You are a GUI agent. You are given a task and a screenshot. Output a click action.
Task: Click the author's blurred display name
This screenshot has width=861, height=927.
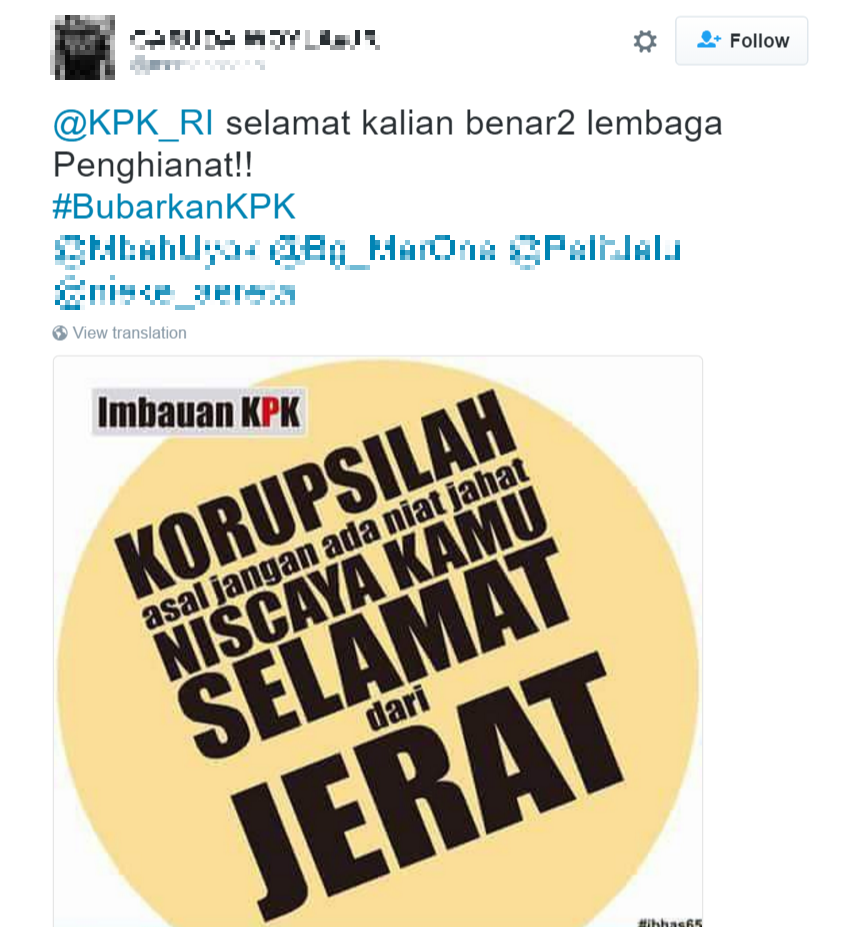pos(254,39)
